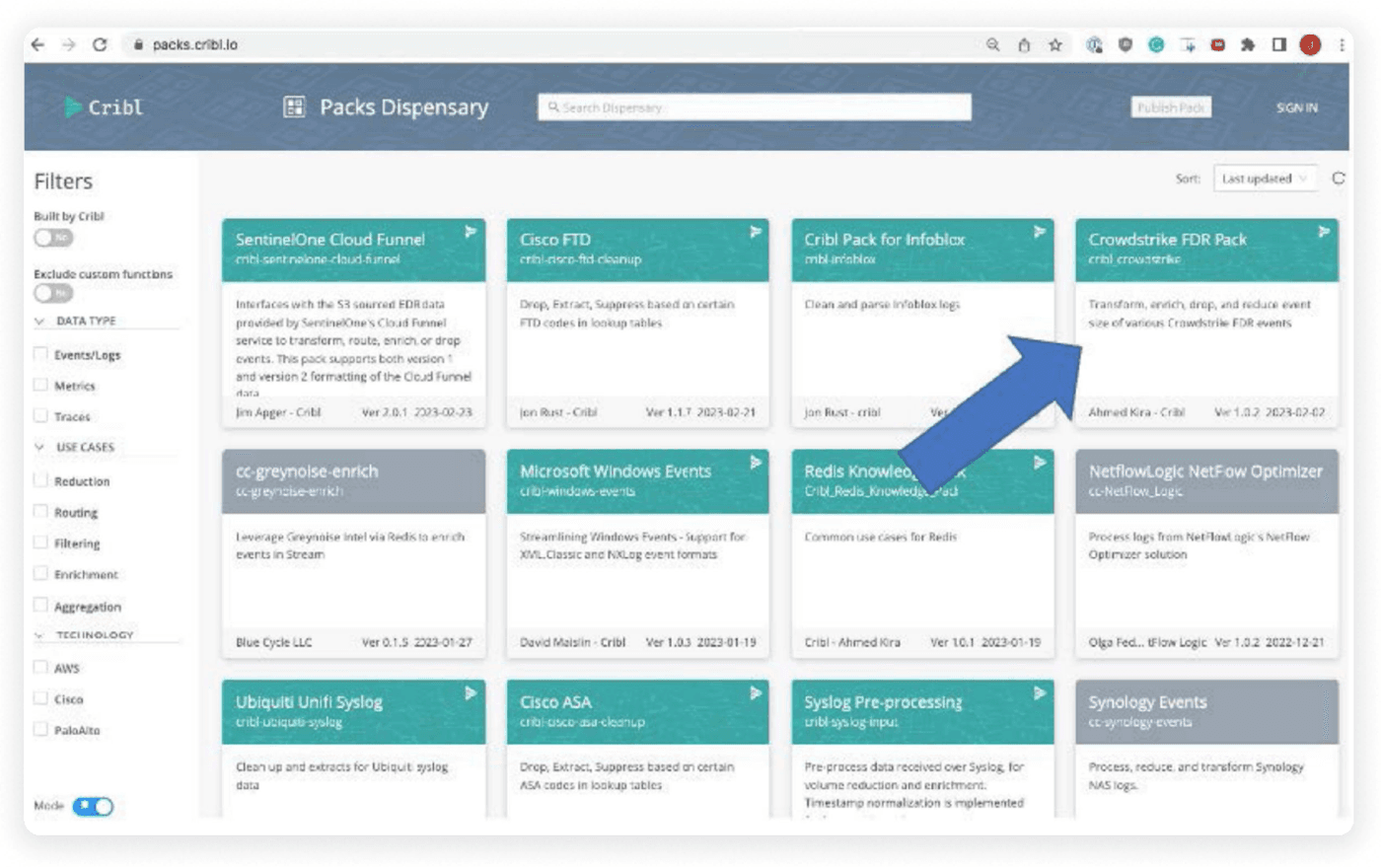Open the Crowdstrike FDR Pack card
The height and width of the screenshot is (868, 1381).
pos(1206,323)
